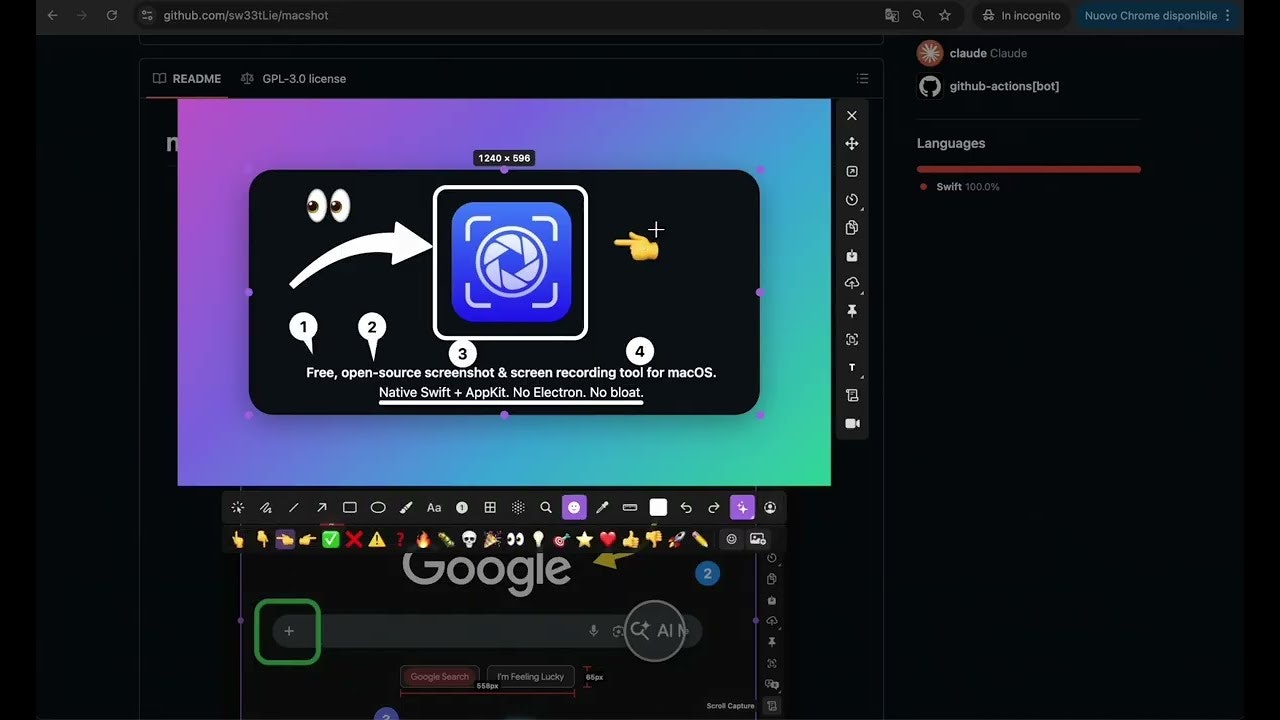Pick the red cross mark emoji

pyautogui.click(x=354, y=539)
